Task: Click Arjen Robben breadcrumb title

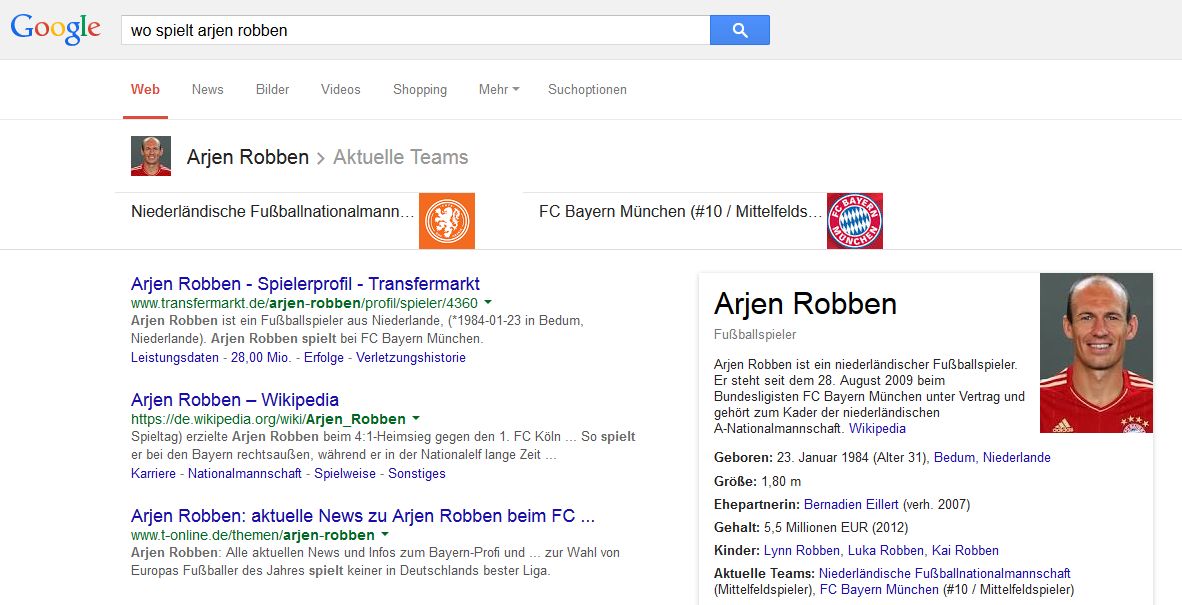Action: [248, 157]
